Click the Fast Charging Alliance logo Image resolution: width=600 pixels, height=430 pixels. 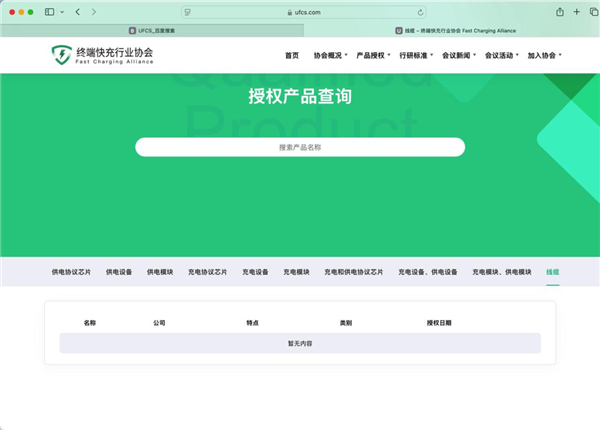tap(103, 54)
